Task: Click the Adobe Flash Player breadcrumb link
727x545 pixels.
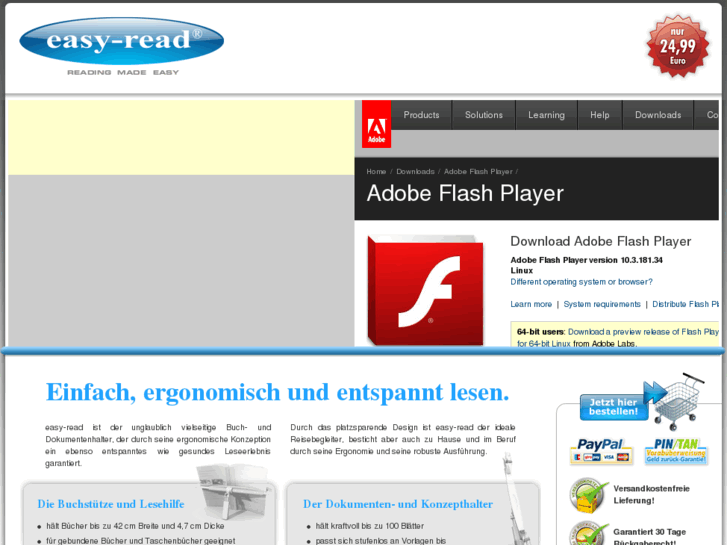Action: coord(478,172)
